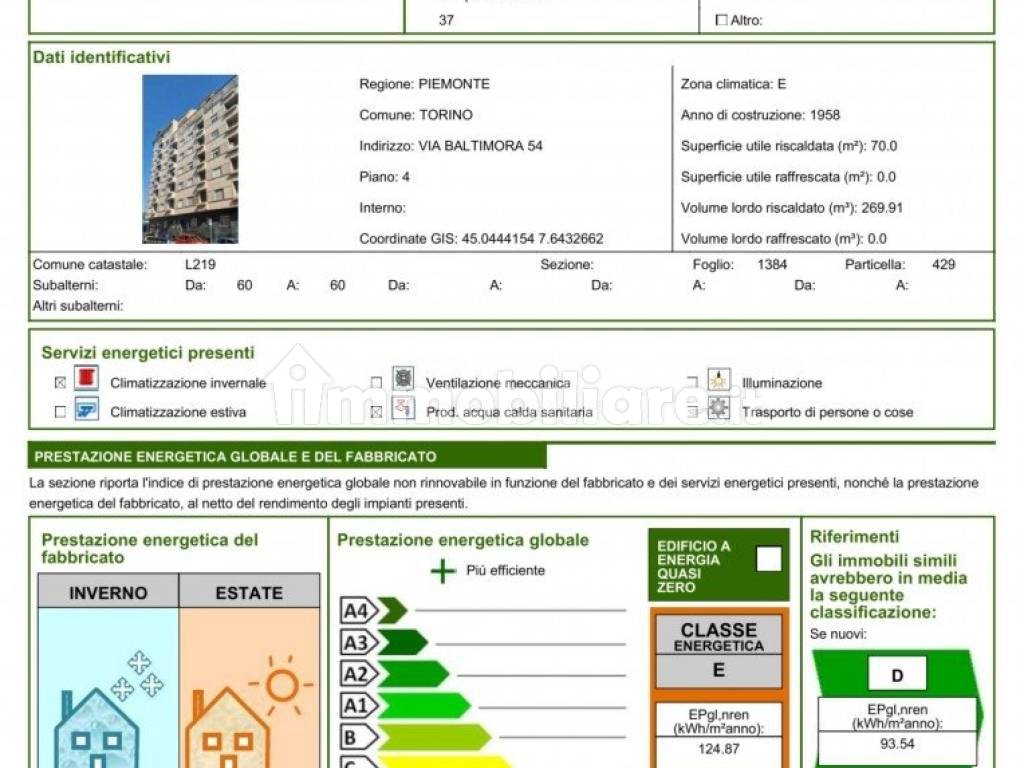The image size is (1024, 768).
Task: Click the Illuminazione light bulb icon
Action: pos(719,379)
